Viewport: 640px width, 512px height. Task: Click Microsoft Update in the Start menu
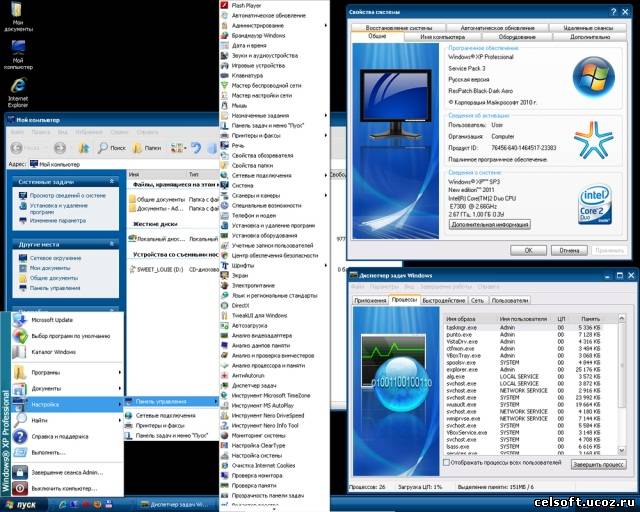67,320
